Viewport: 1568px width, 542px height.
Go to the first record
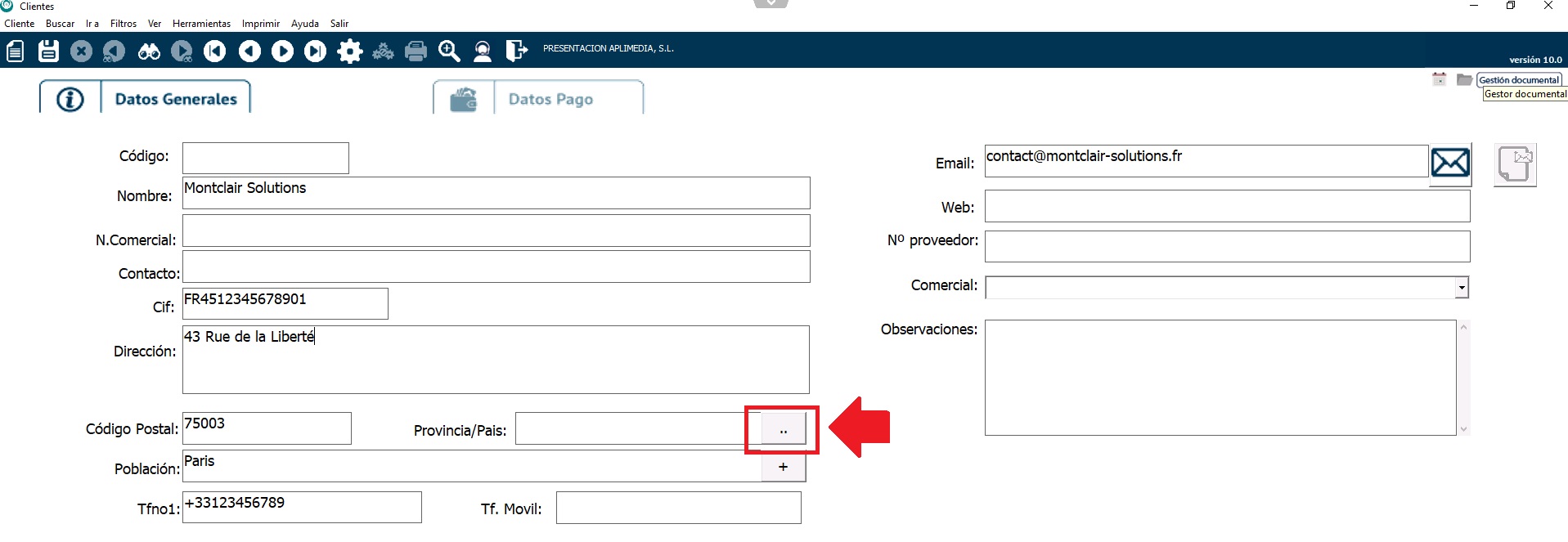pyautogui.click(x=214, y=52)
